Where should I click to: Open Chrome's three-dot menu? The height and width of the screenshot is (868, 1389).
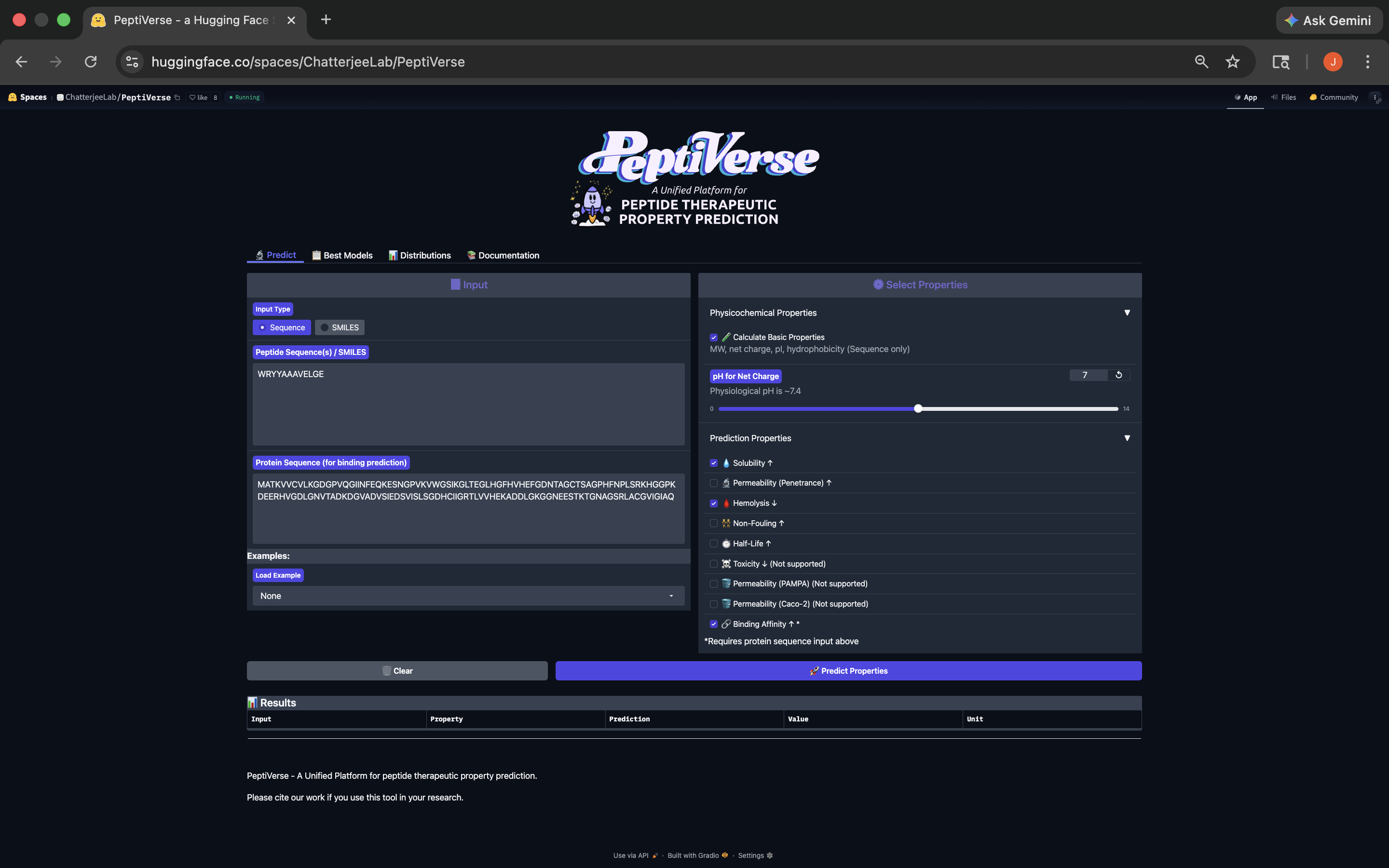pos(1368,62)
